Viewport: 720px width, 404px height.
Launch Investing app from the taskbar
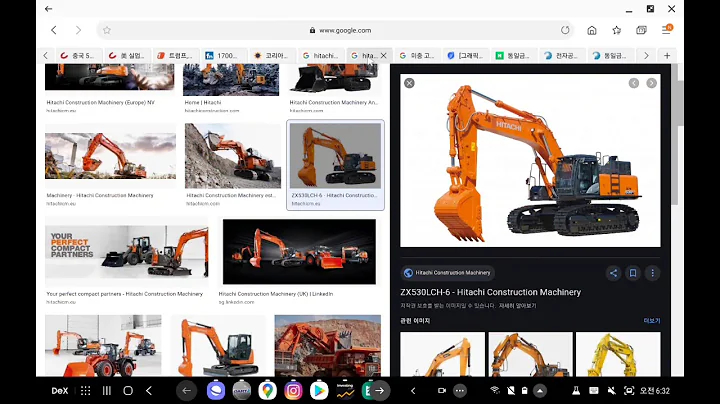[345, 391]
